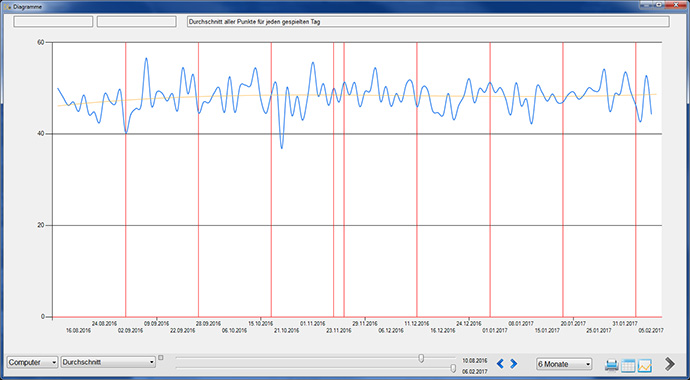Select the line chart view icon
The width and height of the screenshot is (690, 380).
645,365
